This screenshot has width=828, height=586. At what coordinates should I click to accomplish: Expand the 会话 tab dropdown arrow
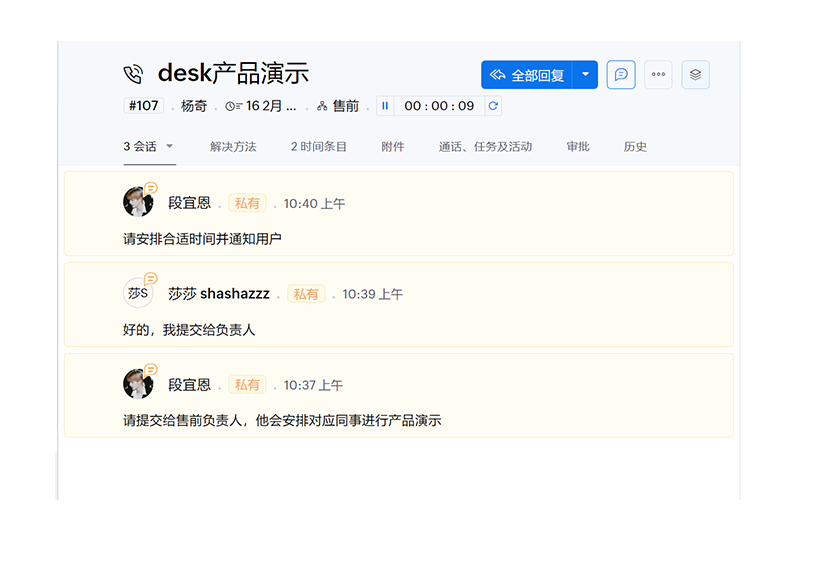coord(170,146)
